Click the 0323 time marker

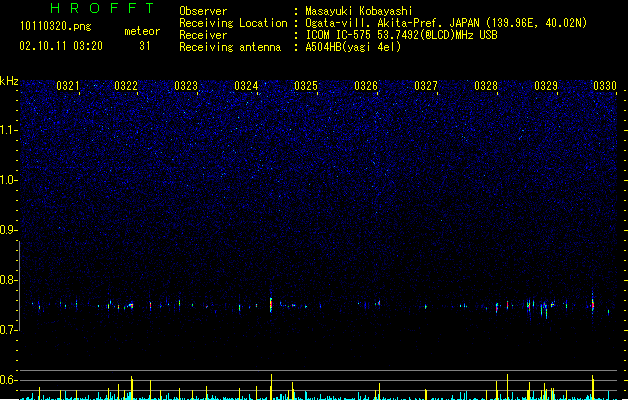coord(186,86)
